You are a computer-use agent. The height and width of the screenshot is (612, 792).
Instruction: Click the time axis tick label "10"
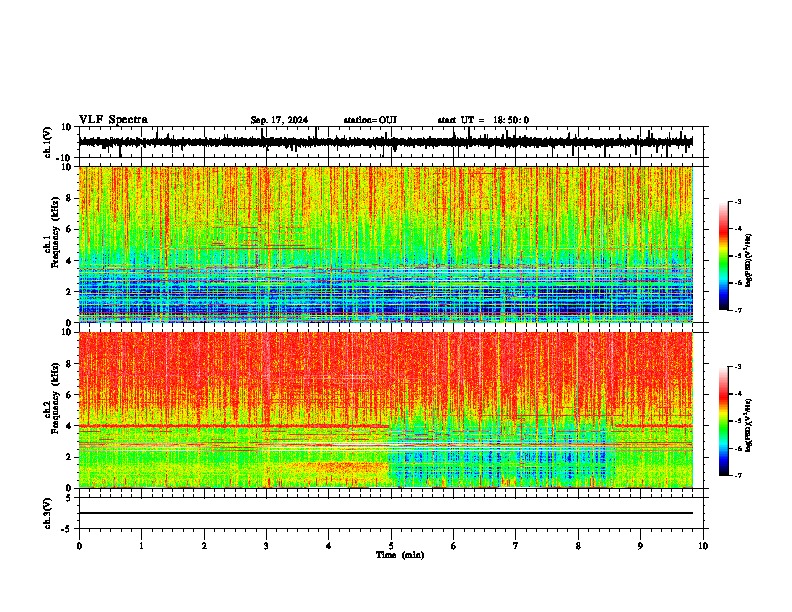(703, 546)
